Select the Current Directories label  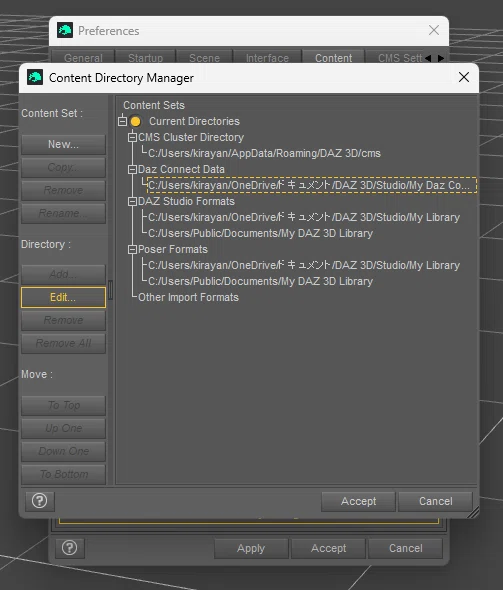[194, 121]
